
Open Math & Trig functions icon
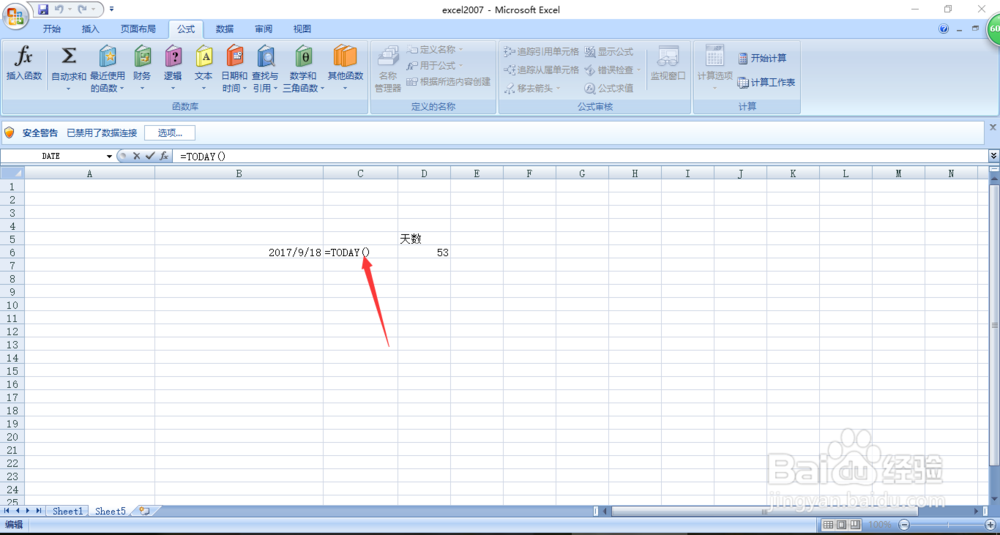click(304, 56)
